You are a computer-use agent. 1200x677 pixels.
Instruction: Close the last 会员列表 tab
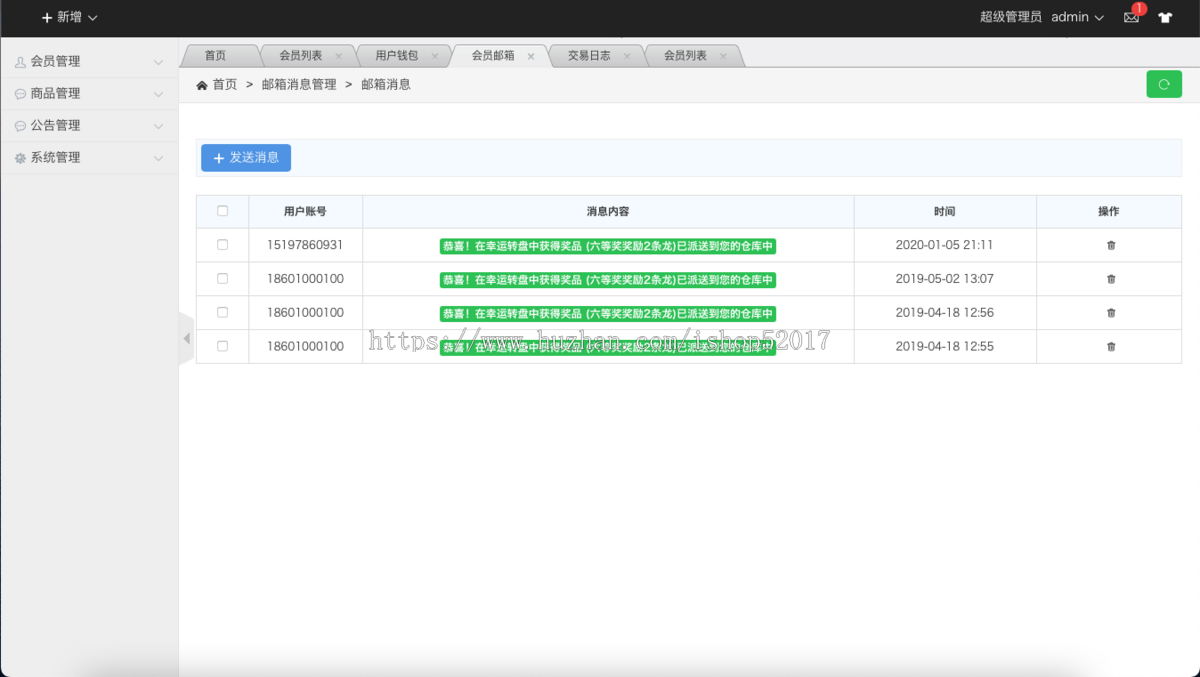coord(723,56)
